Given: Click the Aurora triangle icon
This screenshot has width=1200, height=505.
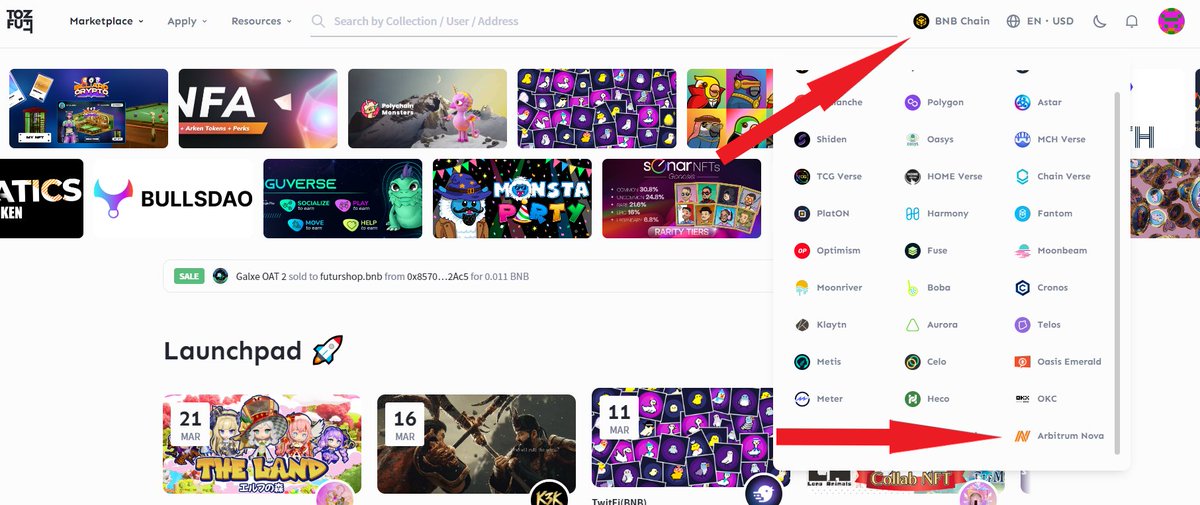Looking at the screenshot, I should 912,324.
